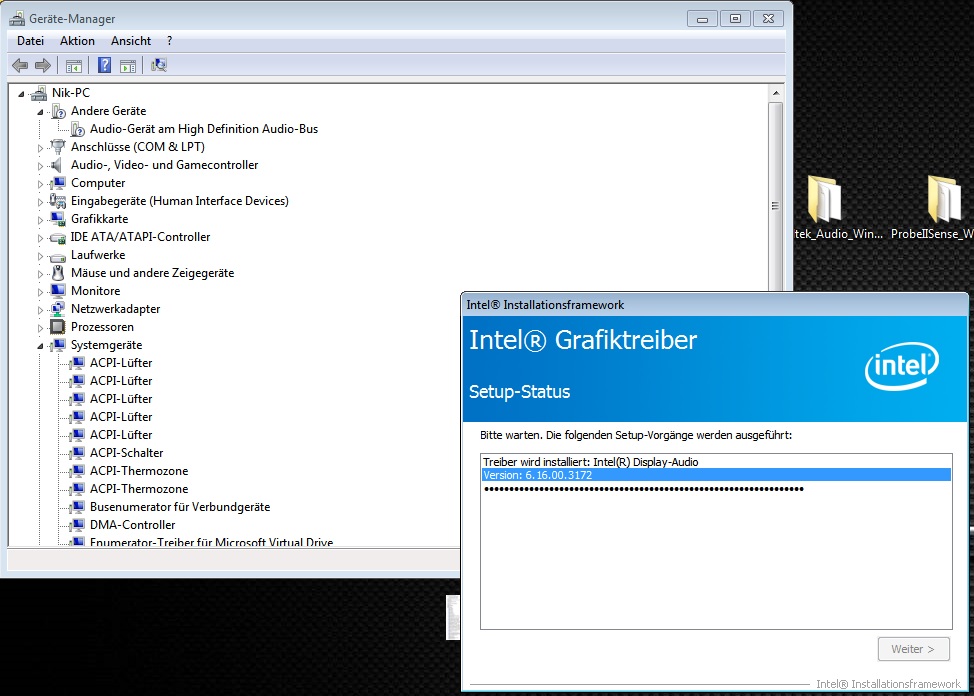Click the Netzwerkadapter network icon

[x=58, y=309]
